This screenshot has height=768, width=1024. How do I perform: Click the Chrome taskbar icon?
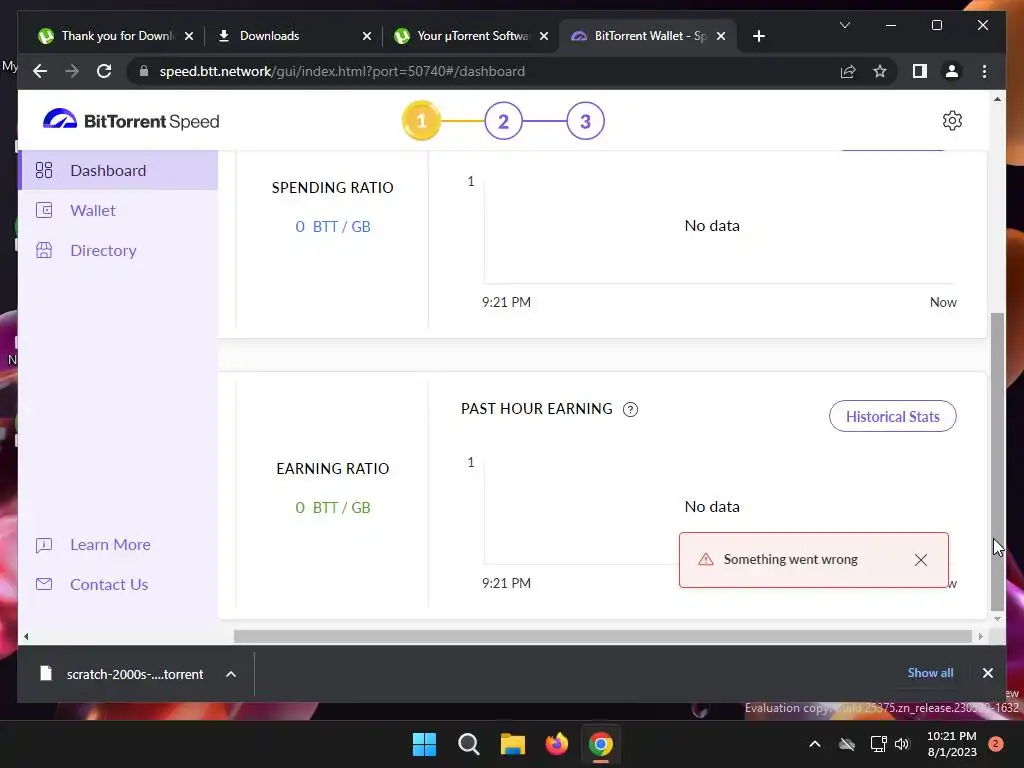601,744
